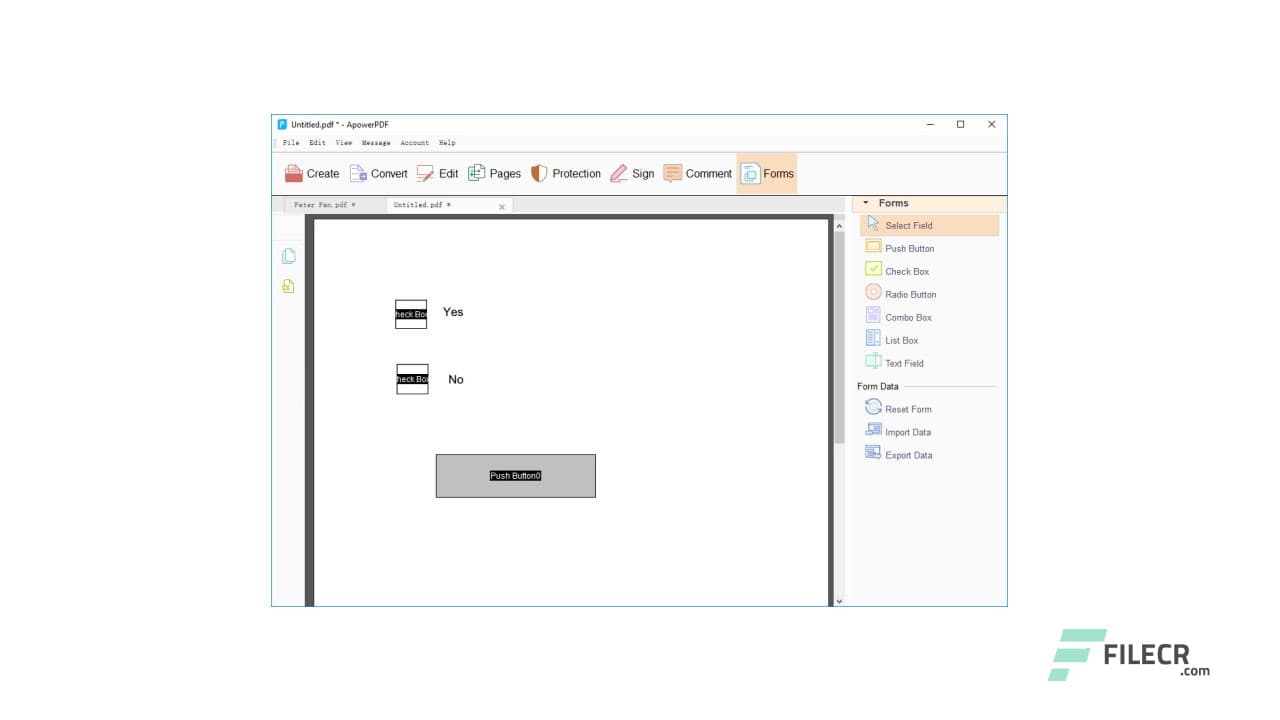1280x720 pixels.
Task: Click Push Button0 on the form
Action: pos(515,475)
